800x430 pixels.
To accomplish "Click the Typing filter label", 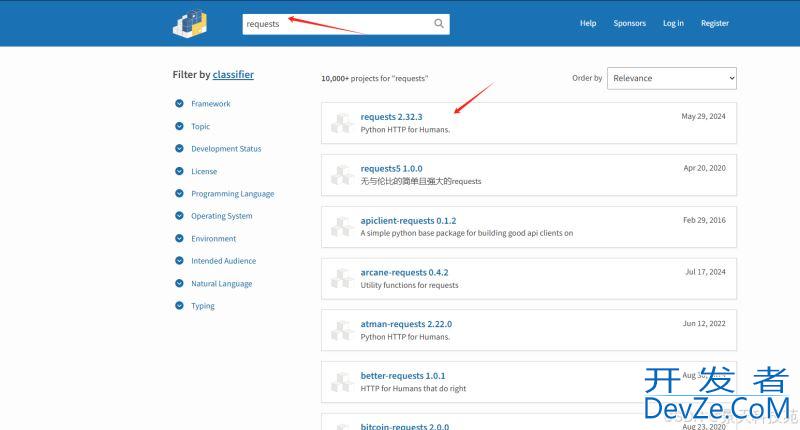I will [x=203, y=306].
